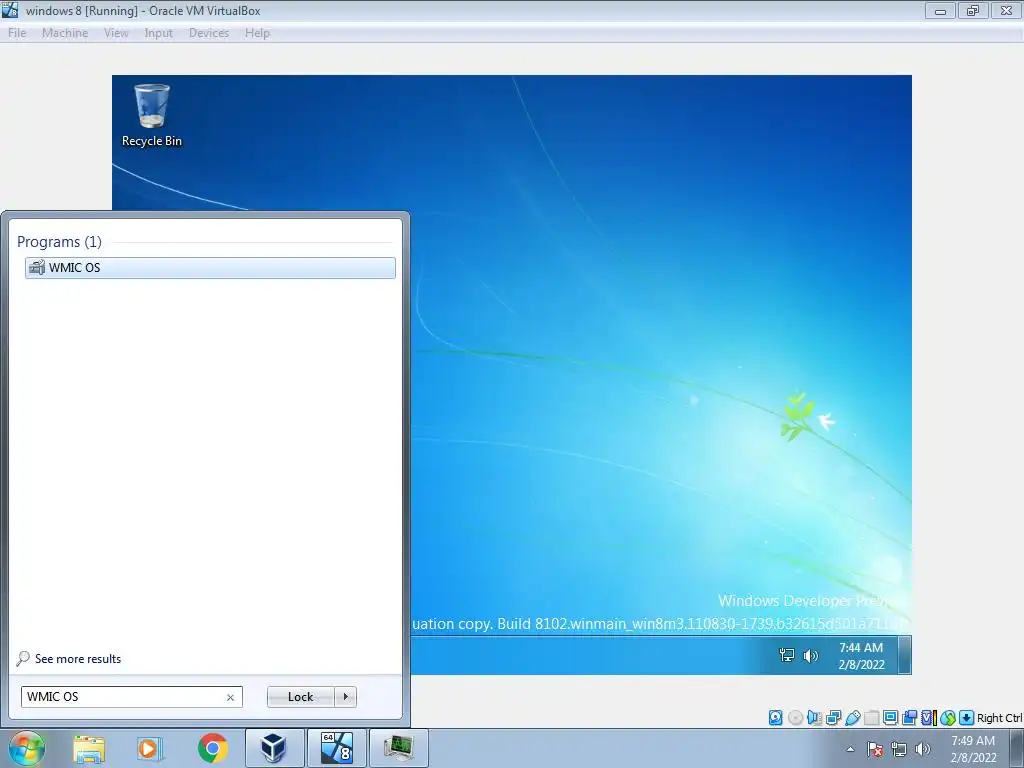
Task: Click the Programs (1) group header
Action: (x=59, y=242)
